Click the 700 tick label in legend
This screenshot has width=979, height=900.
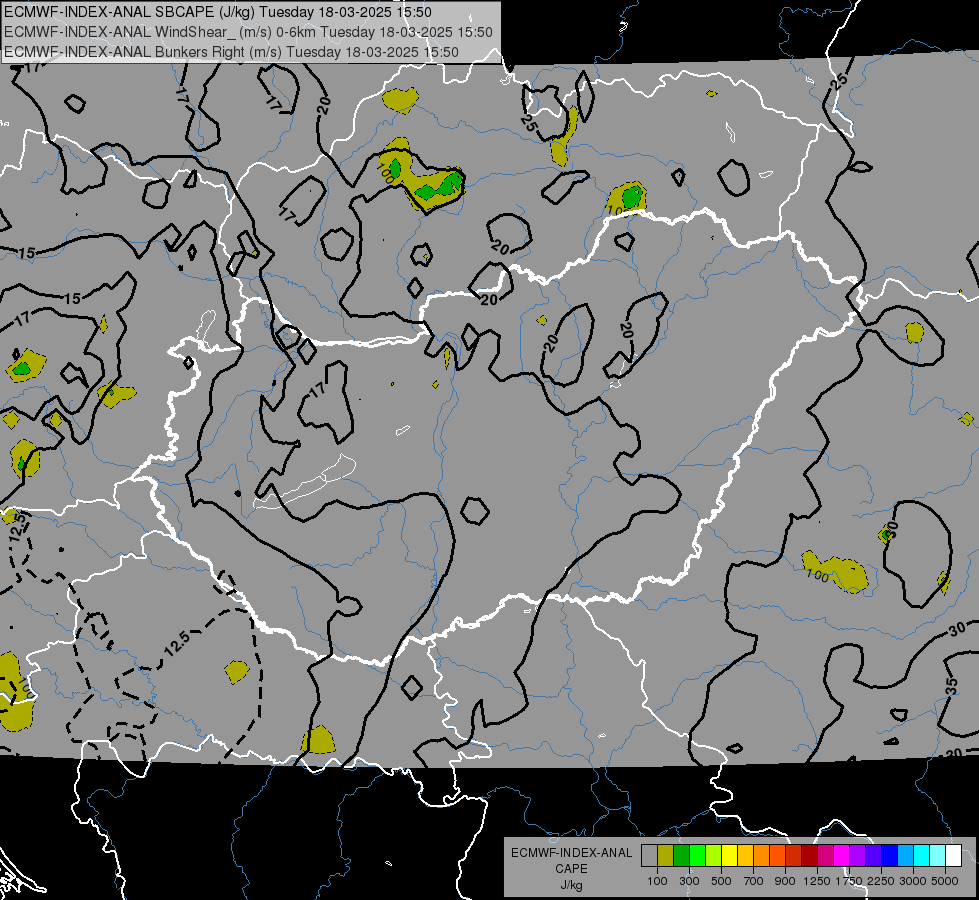[x=754, y=881]
